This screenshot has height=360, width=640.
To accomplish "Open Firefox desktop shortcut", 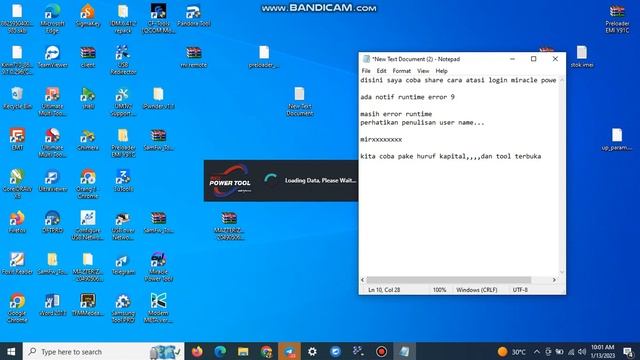I will (x=17, y=222).
